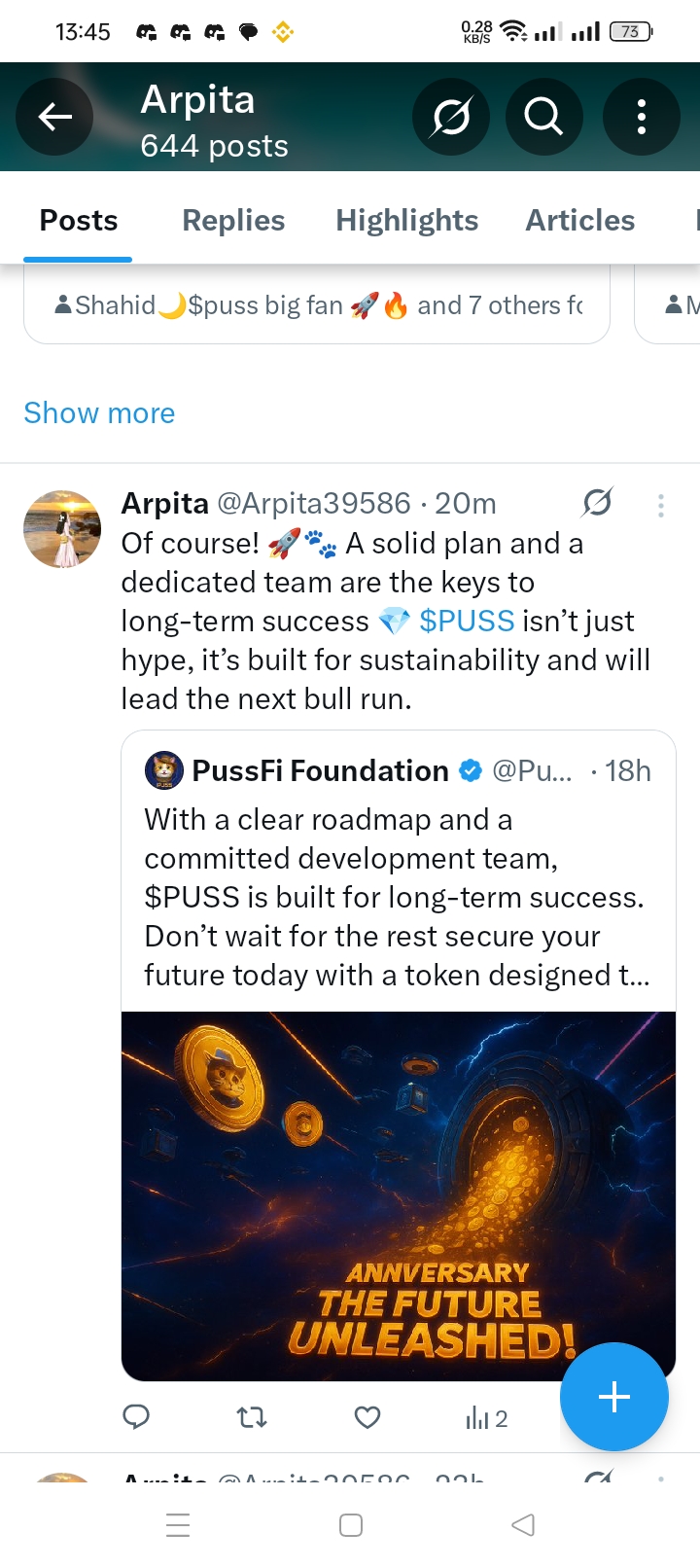Open Grok icon in profile header

(451, 118)
